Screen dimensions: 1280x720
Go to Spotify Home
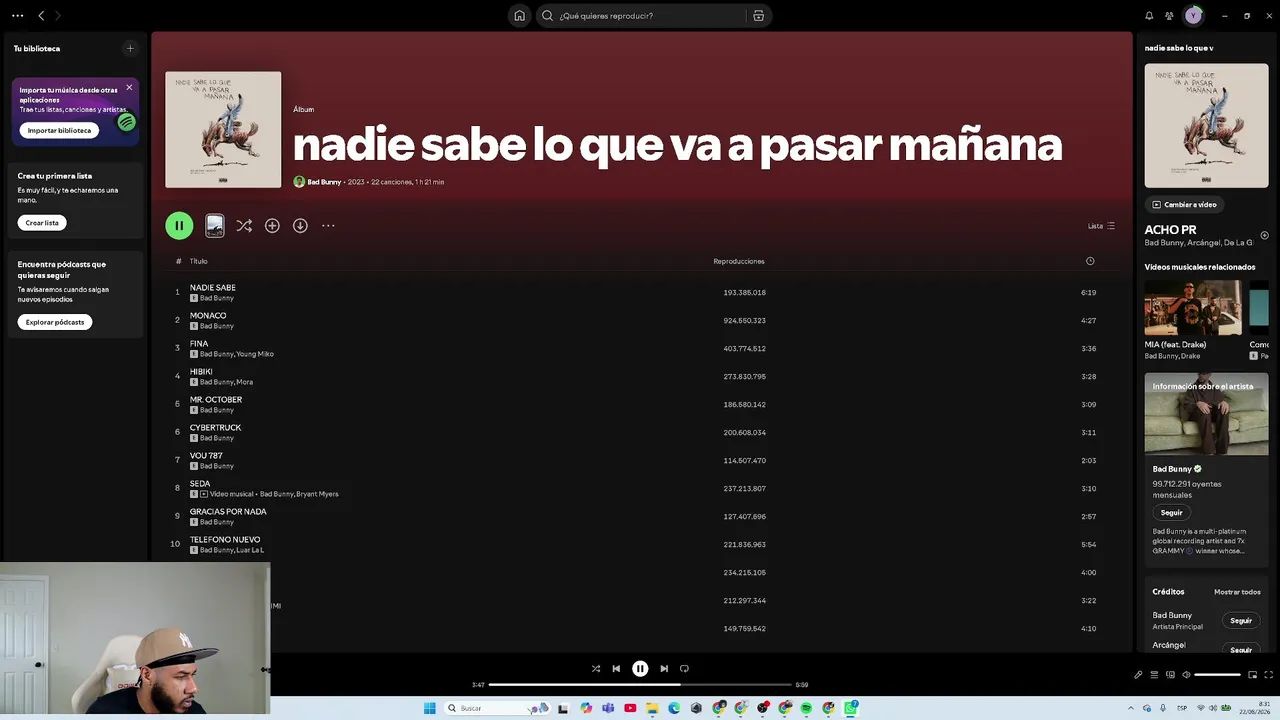tap(520, 16)
